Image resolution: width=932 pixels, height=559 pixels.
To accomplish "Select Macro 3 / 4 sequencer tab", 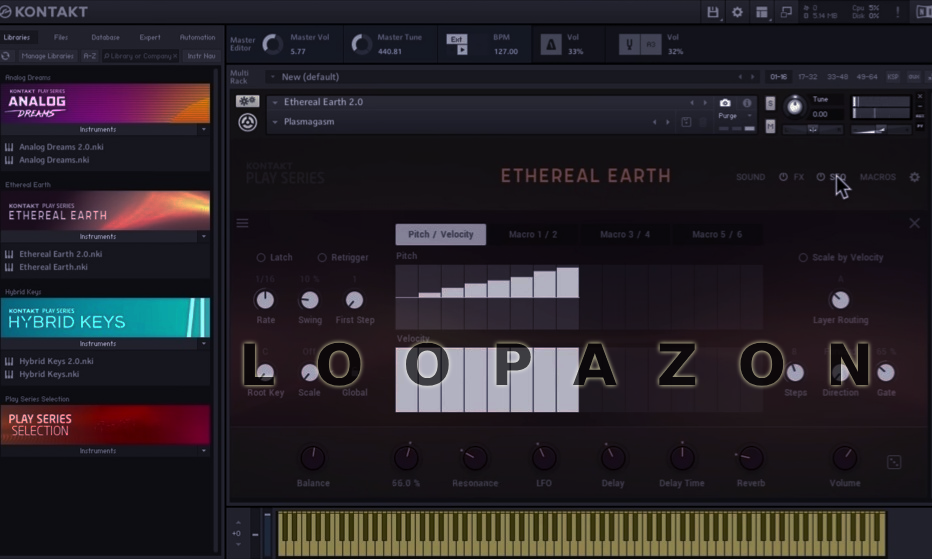I will (x=625, y=234).
